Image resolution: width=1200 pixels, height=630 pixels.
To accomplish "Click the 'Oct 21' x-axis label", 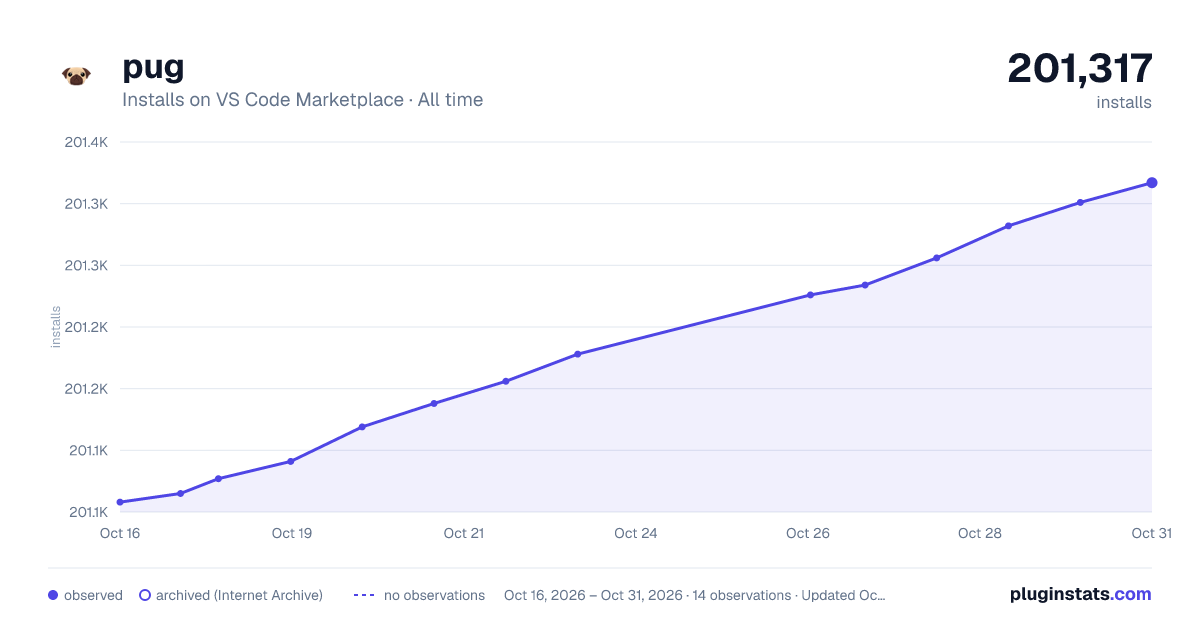I will pyautogui.click(x=464, y=533).
